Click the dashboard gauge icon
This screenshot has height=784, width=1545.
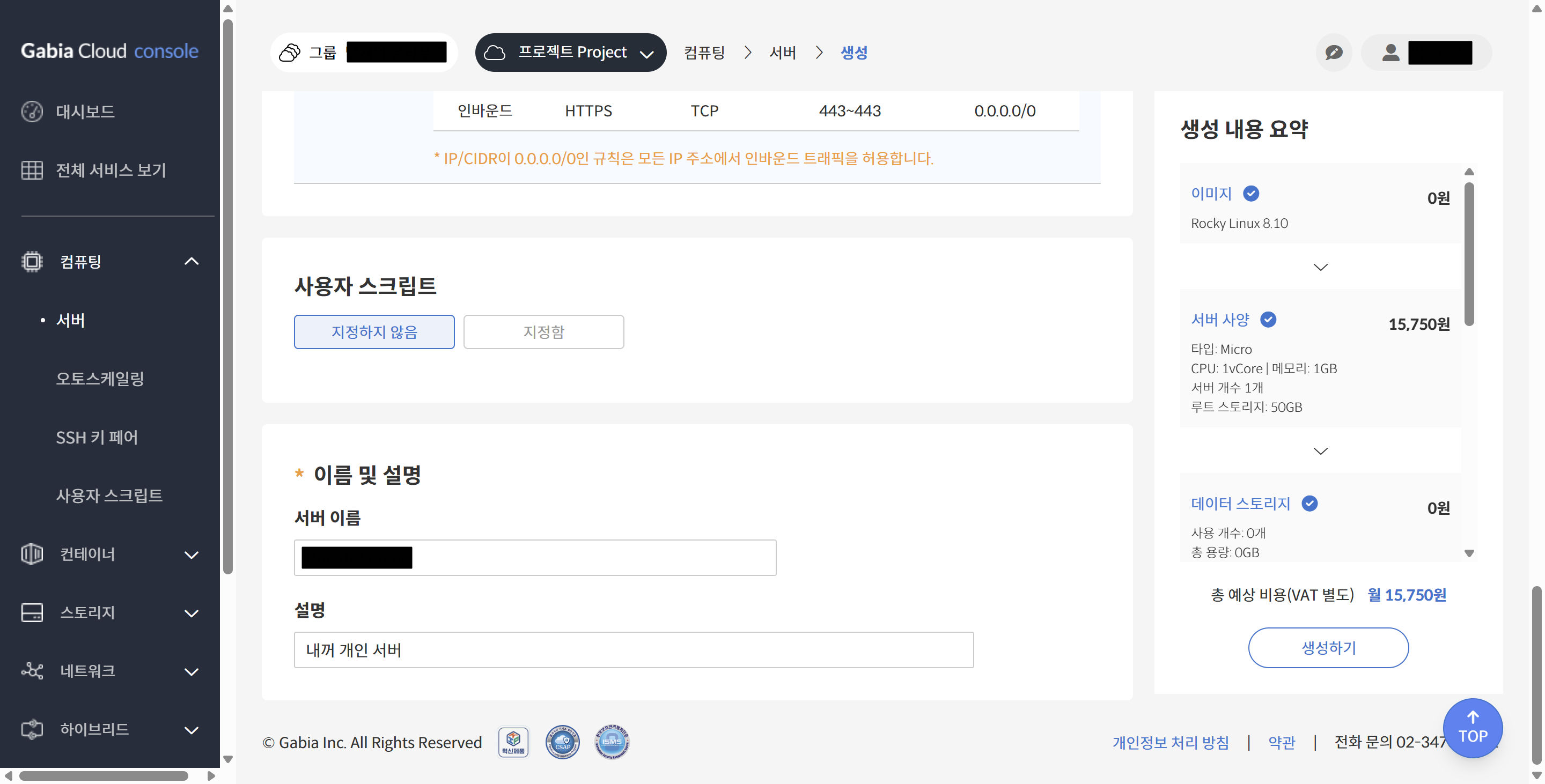(32, 112)
